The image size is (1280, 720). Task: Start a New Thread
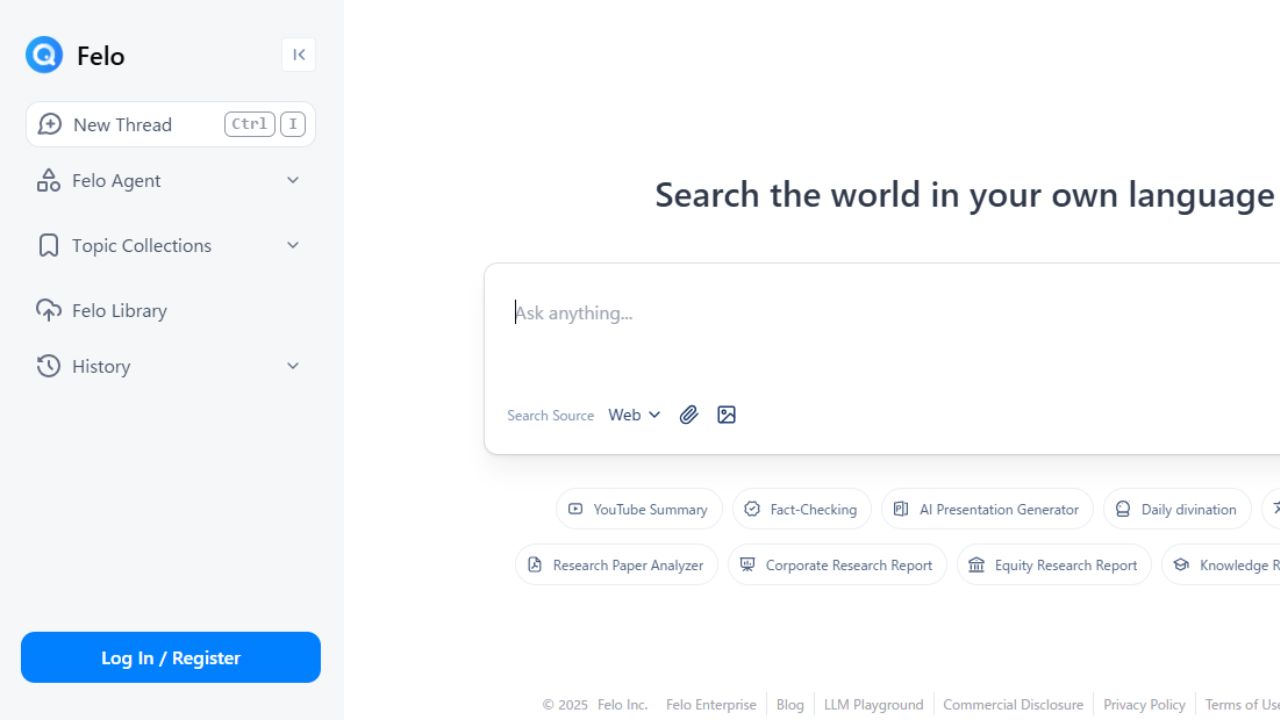170,124
